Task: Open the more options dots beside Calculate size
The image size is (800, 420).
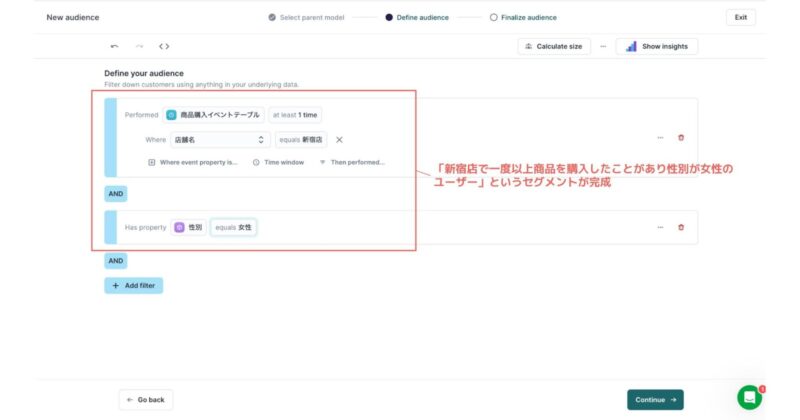Action: tap(603, 46)
